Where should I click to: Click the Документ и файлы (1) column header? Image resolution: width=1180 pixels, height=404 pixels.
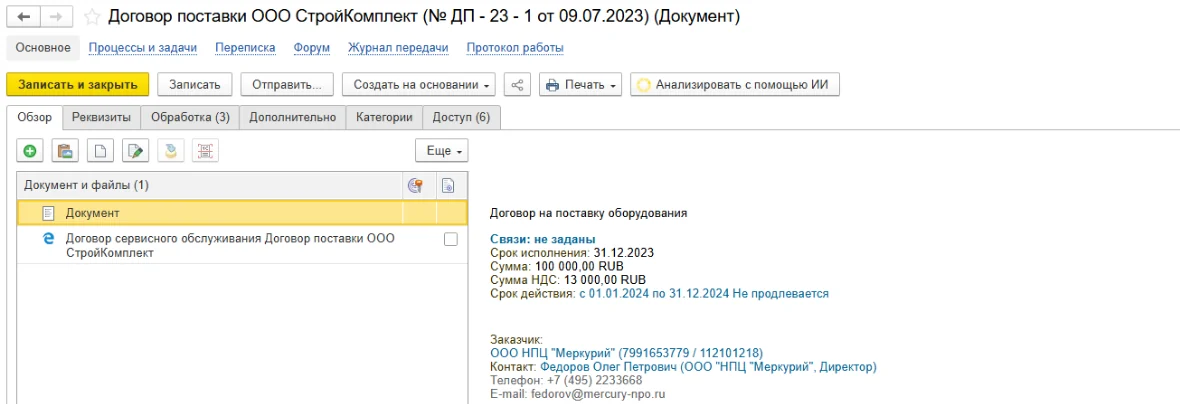209,185
